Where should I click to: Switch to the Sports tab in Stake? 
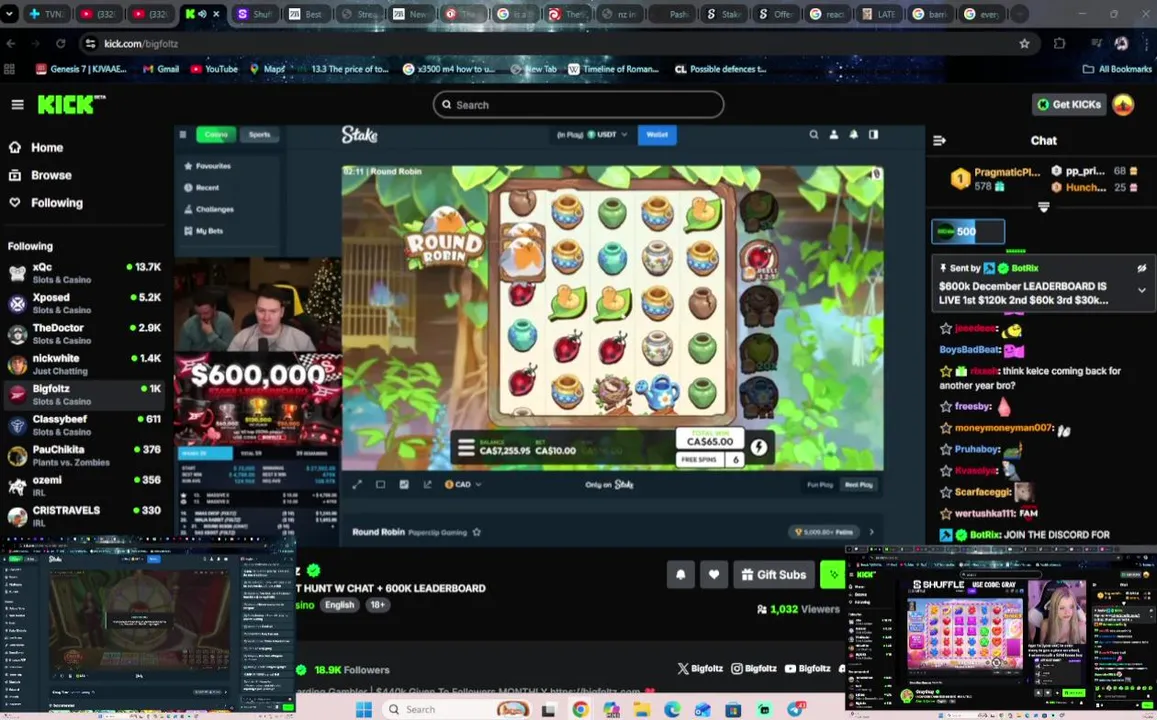[x=259, y=135]
